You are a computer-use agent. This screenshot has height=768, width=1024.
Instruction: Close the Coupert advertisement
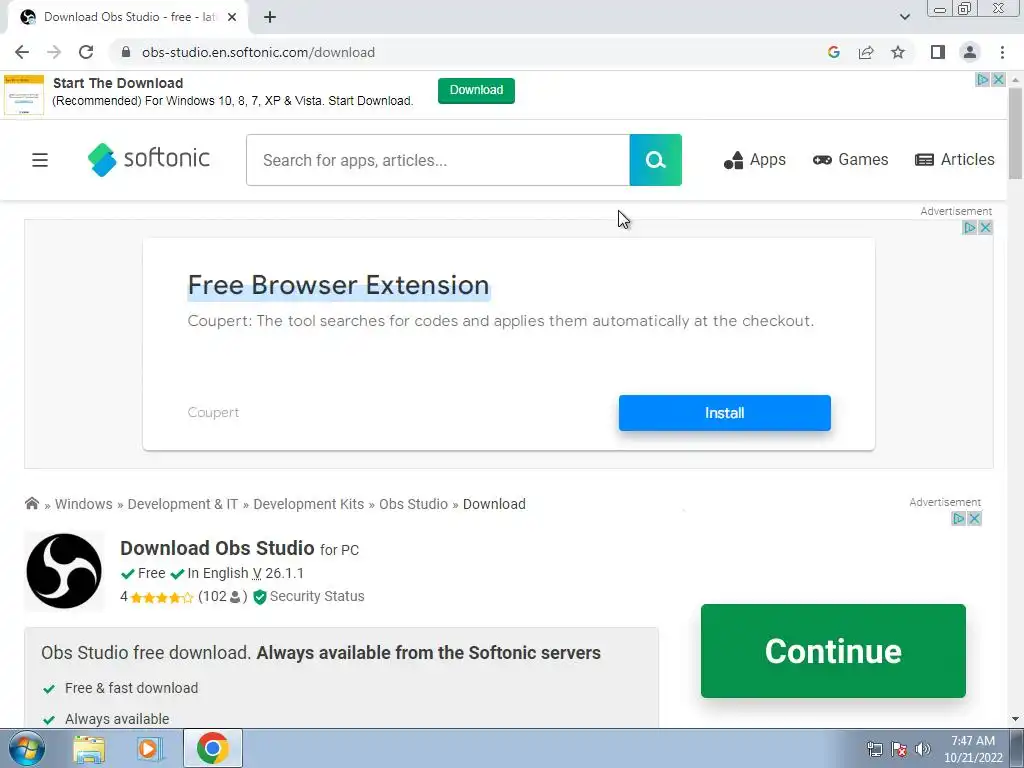pos(985,227)
